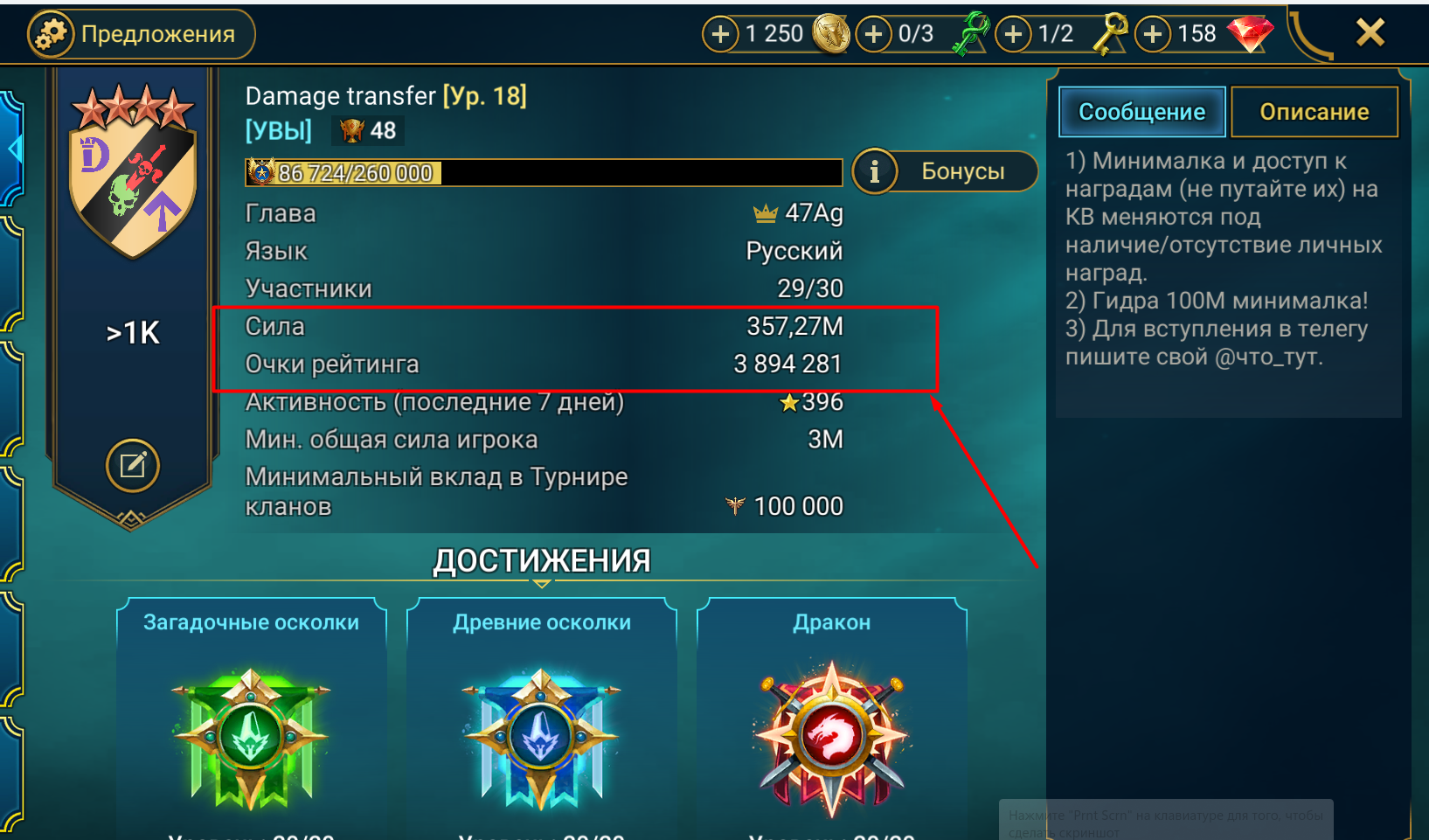The height and width of the screenshot is (840, 1429).
Task: Add green keys with plus next to 0/3
Action: 873,34
